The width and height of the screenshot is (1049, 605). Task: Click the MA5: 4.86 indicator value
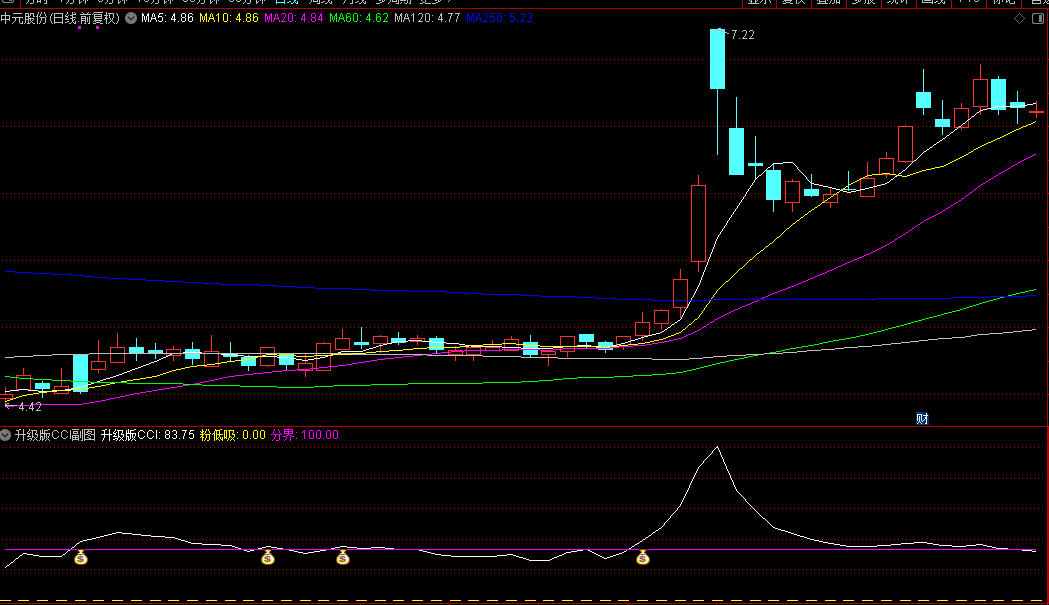pos(167,18)
